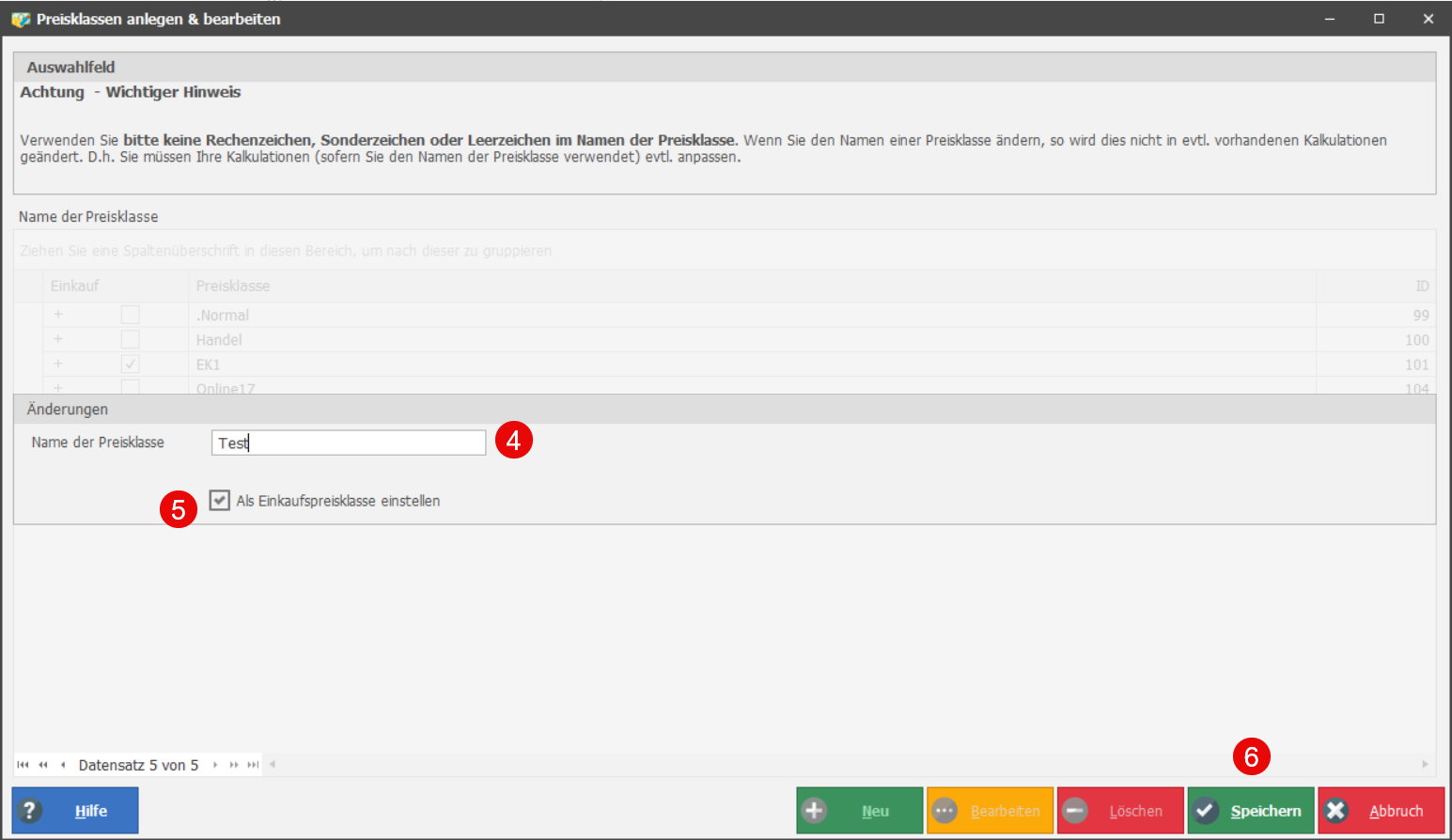
Task: Toggle Einkauf checkbox for .Normal row
Action: click(x=131, y=315)
